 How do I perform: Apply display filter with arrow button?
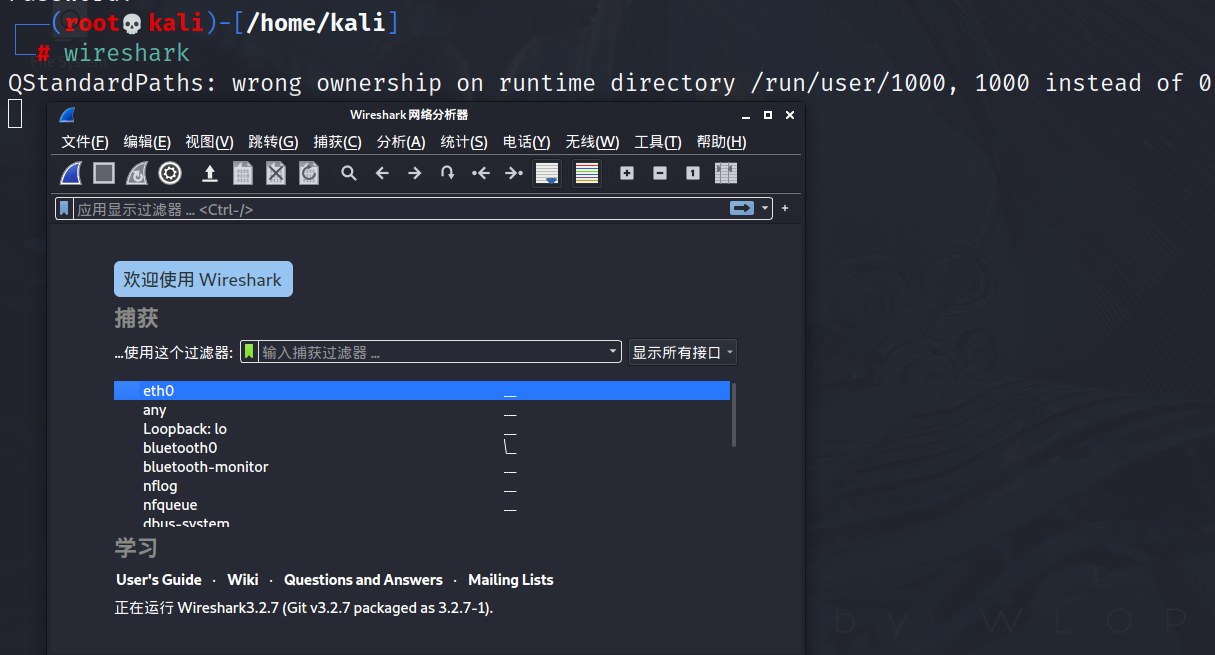pos(743,208)
